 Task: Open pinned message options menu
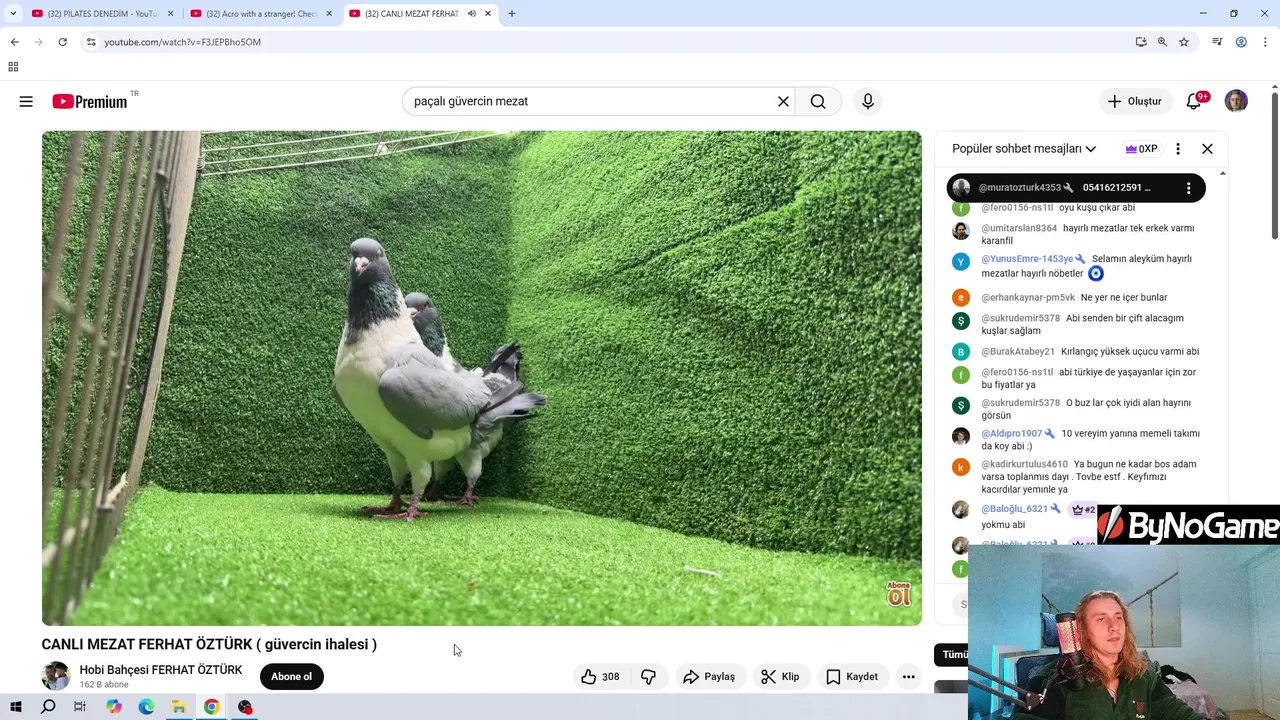(x=1188, y=188)
